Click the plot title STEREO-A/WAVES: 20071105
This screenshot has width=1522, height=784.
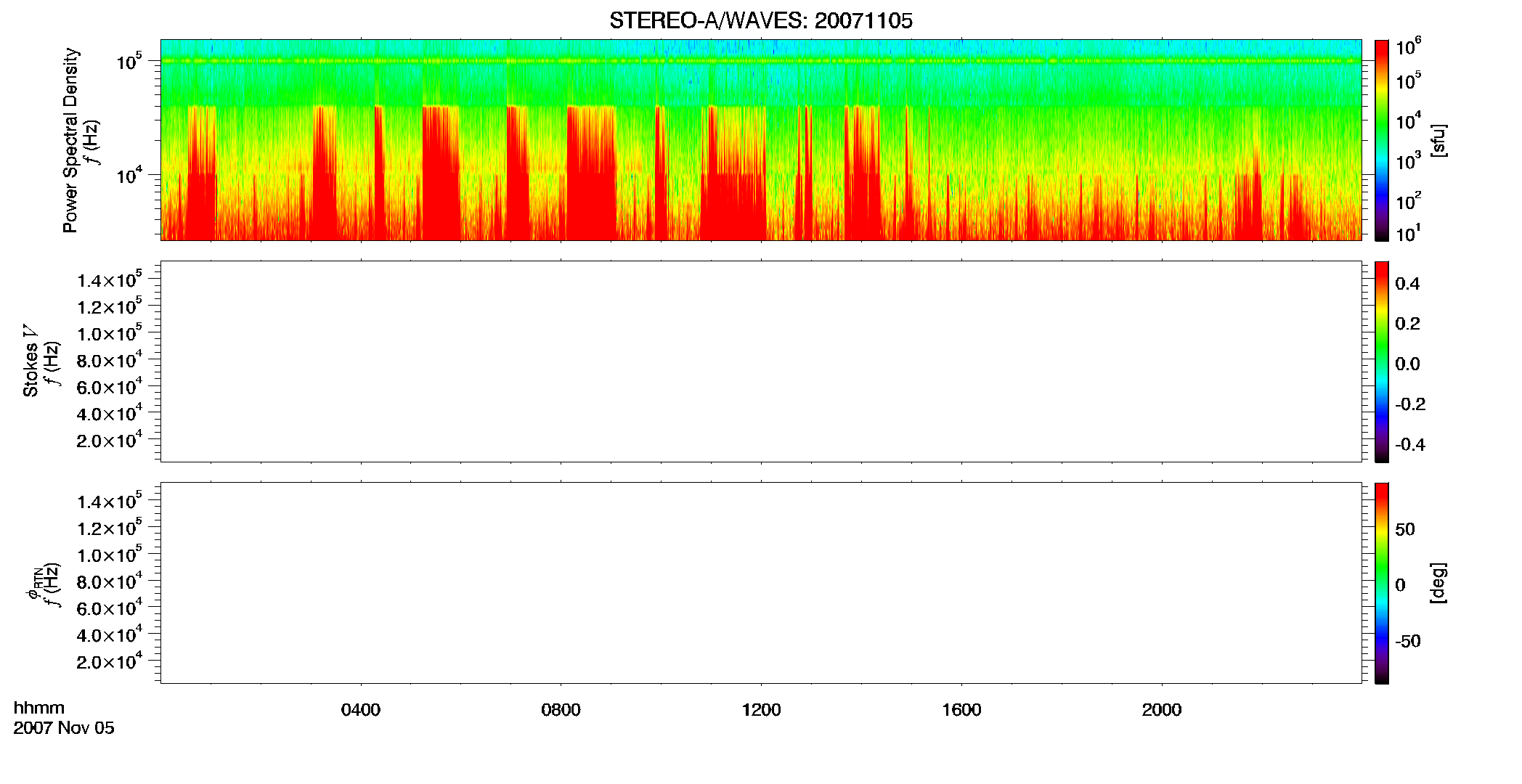760,20
